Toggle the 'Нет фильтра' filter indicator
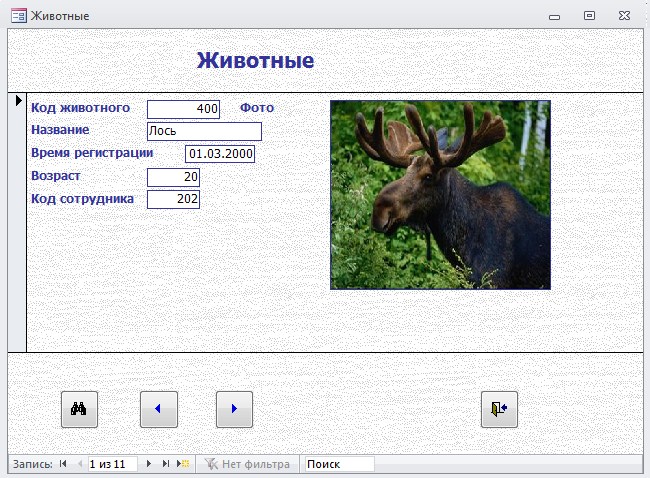 247,464
